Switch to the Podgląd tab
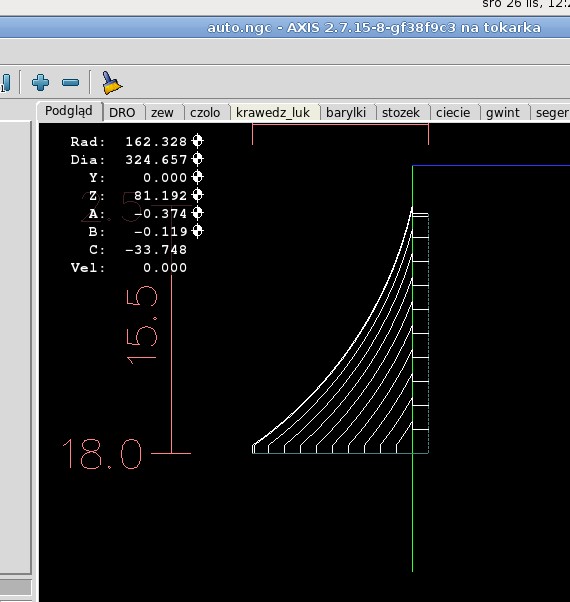 (x=69, y=111)
